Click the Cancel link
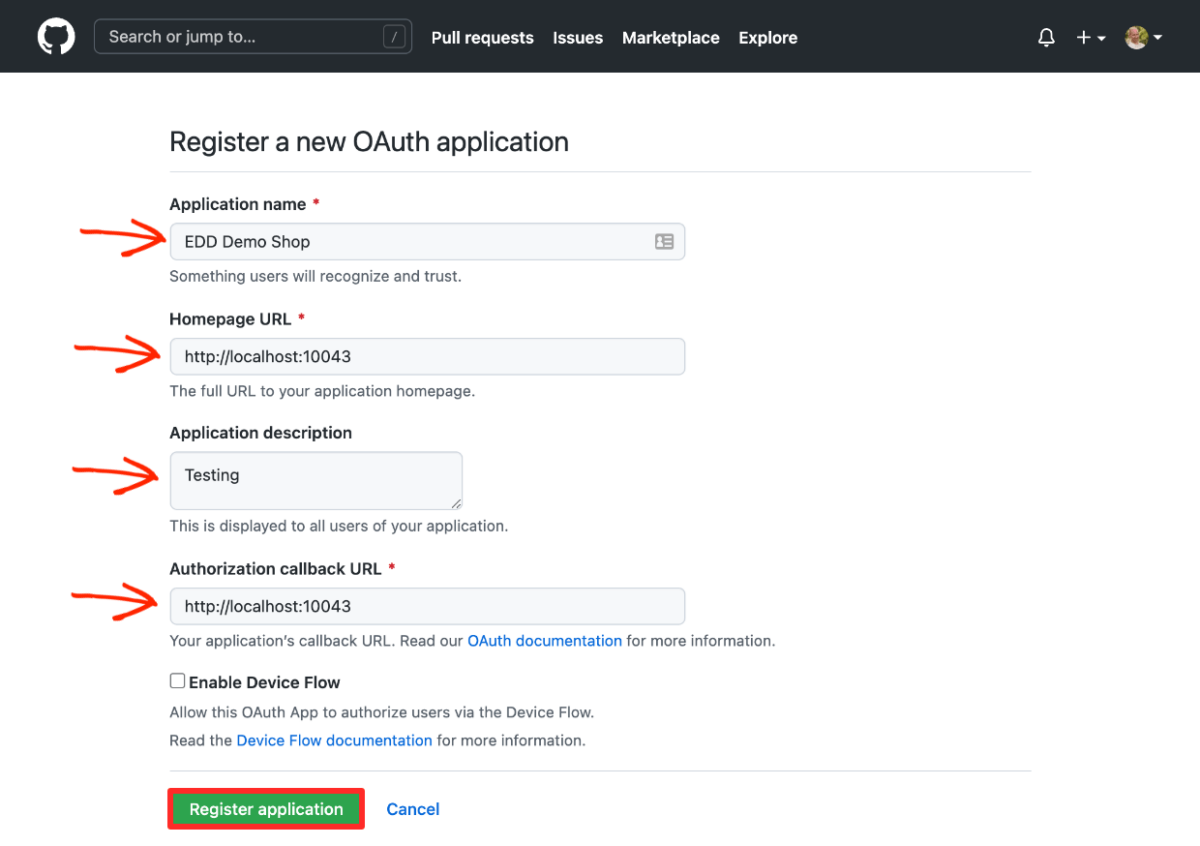Screen dimensions: 1200x846 413,809
